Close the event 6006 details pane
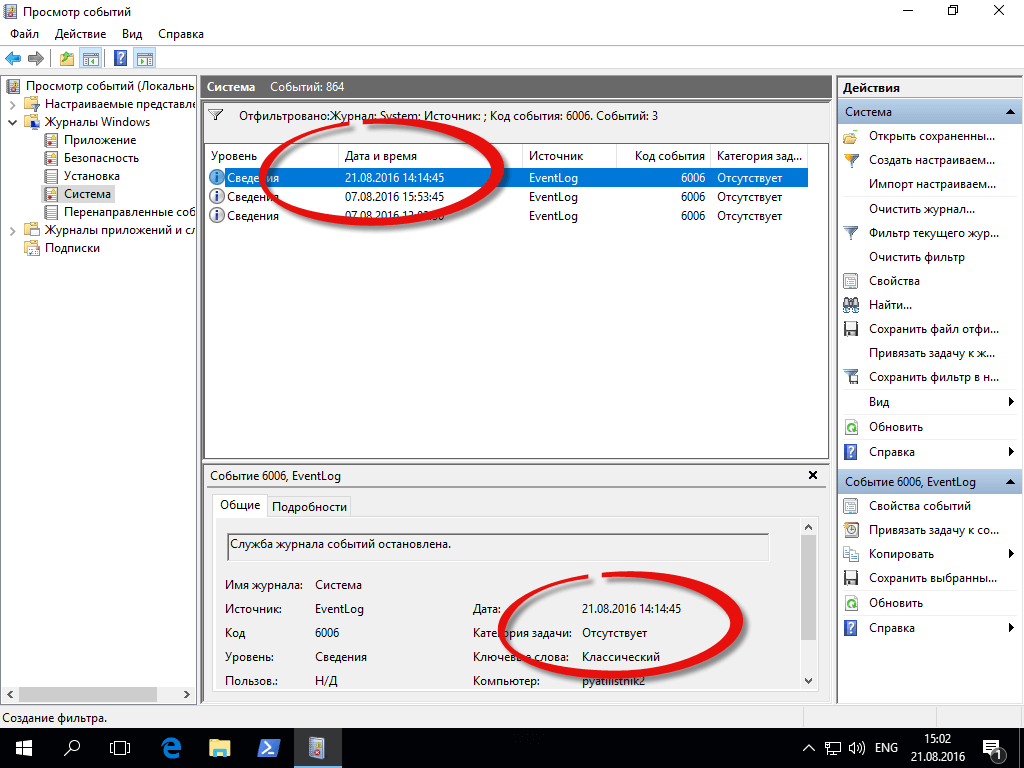The width and height of the screenshot is (1024, 768). coord(814,476)
